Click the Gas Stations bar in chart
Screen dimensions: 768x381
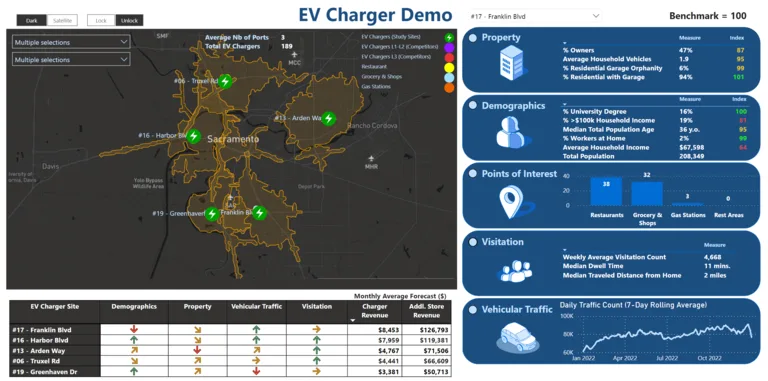coord(688,204)
